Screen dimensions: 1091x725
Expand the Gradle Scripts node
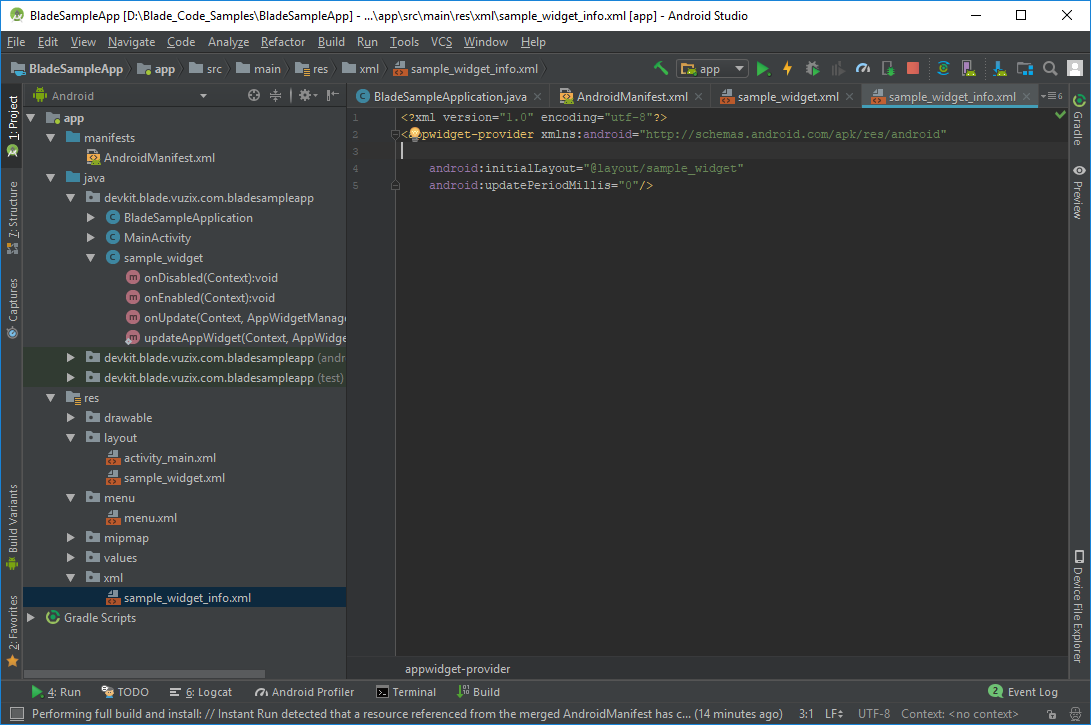(31, 617)
